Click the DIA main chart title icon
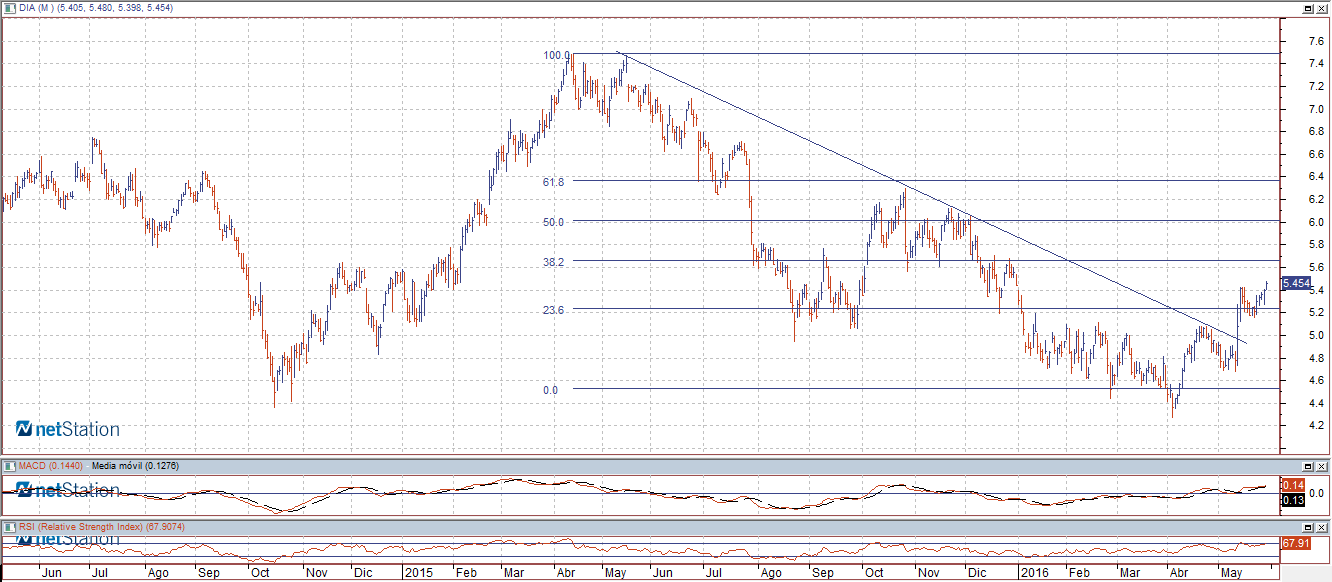Screen dimensions: 1332x582 tap(8, 8)
